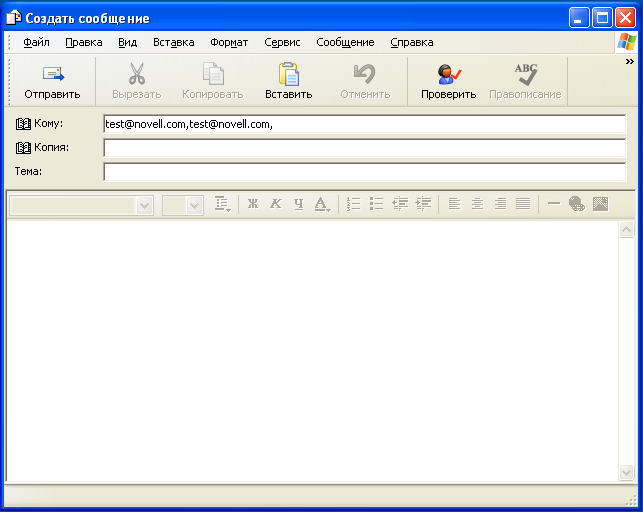This screenshot has width=643, height=512.
Task: Maximize the Создать сообщение window
Action: click(602, 18)
